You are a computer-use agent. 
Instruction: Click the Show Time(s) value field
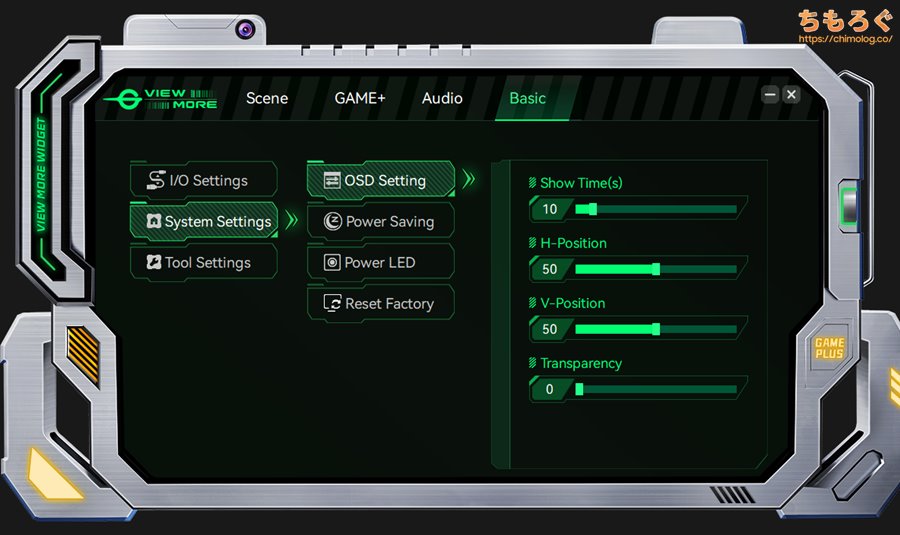(x=550, y=210)
